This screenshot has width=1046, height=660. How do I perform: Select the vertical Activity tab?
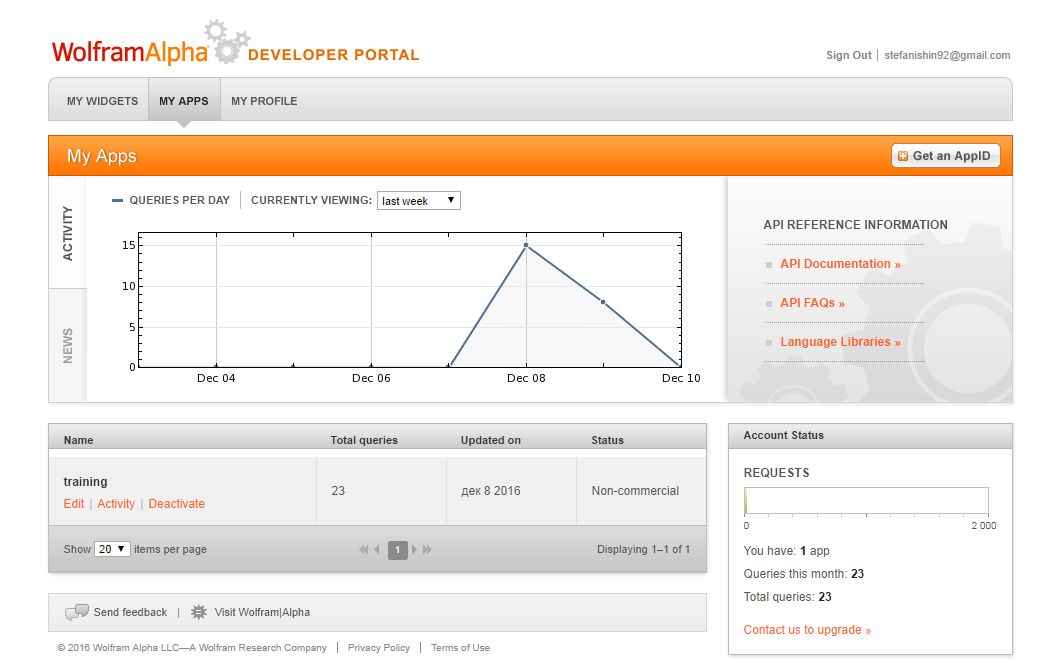pyautogui.click(x=67, y=233)
